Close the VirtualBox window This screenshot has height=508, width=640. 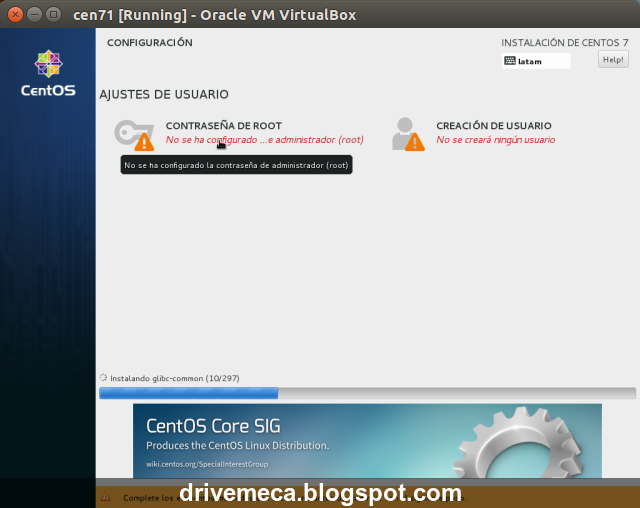click(x=15, y=15)
